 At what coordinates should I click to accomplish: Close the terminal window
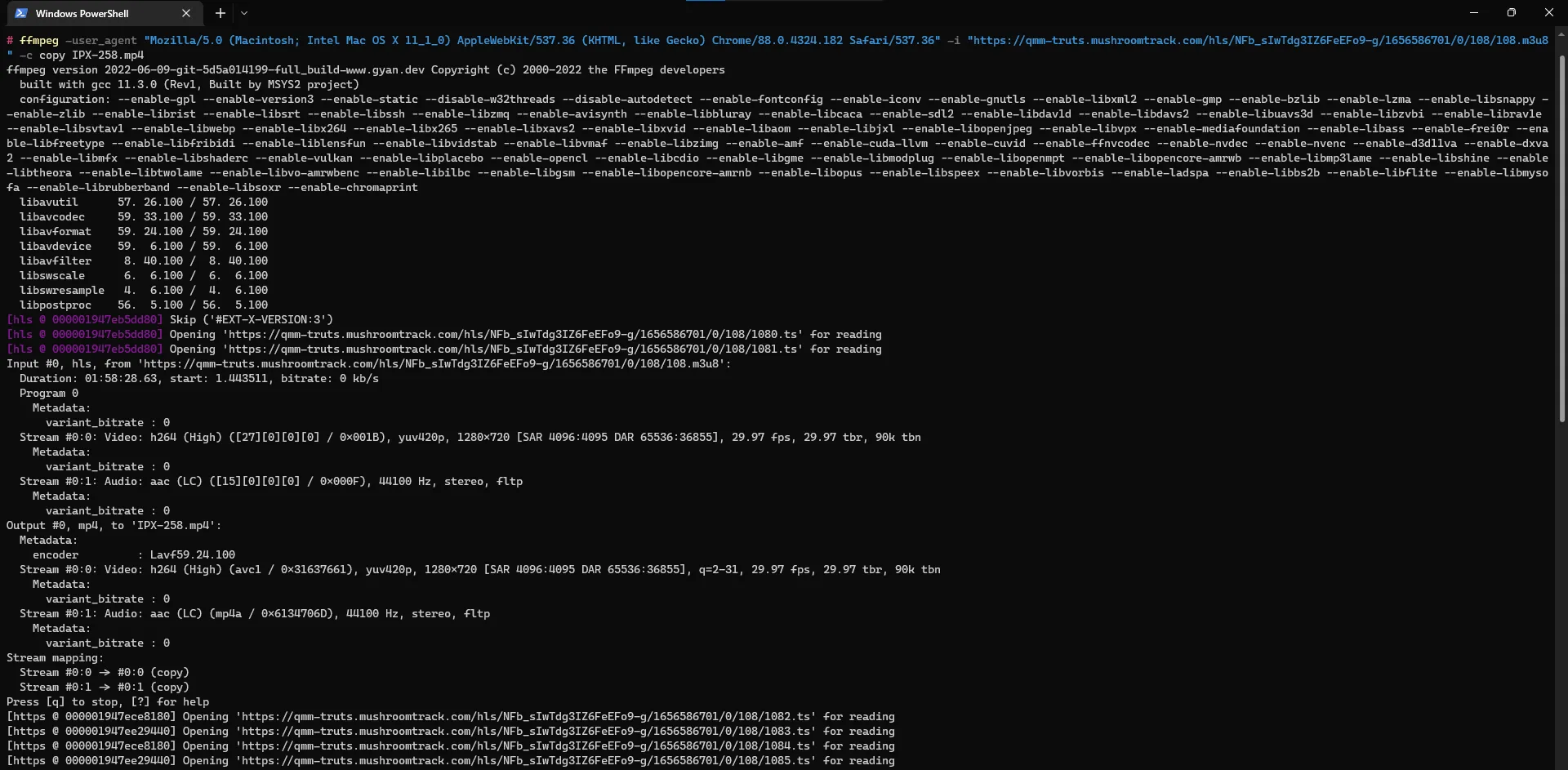pyautogui.click(x=1549, y=13)
